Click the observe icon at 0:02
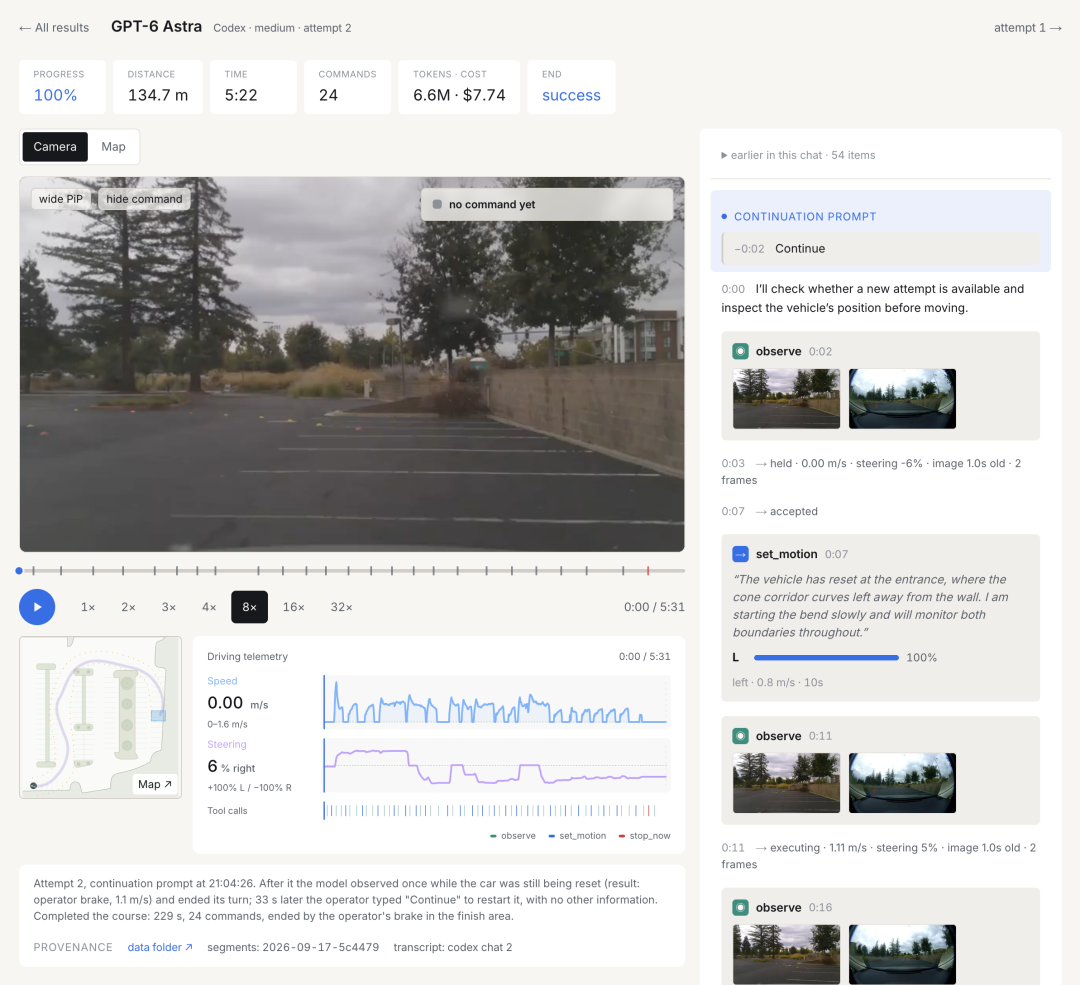The height and width of the screenshot is (985, 1080). (x=740, y=351)
